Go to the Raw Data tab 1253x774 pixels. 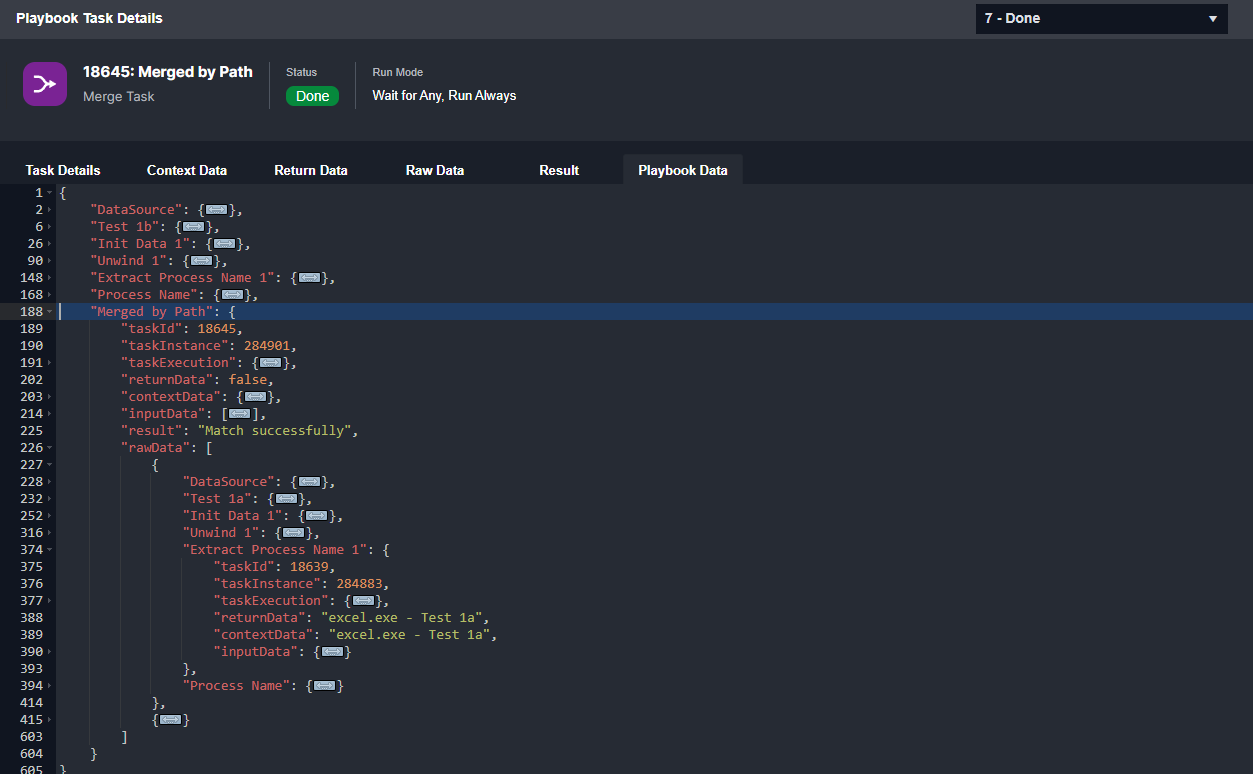pos(435,170)
